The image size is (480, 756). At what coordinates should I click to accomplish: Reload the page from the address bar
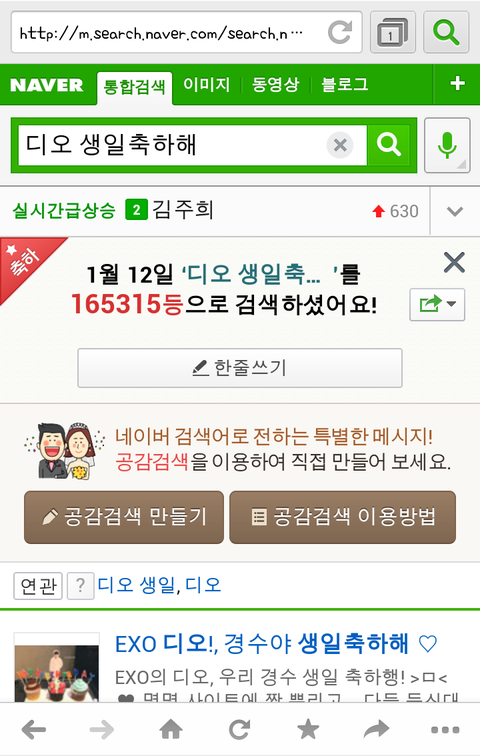pyautogui.click(x=340, y=32)
